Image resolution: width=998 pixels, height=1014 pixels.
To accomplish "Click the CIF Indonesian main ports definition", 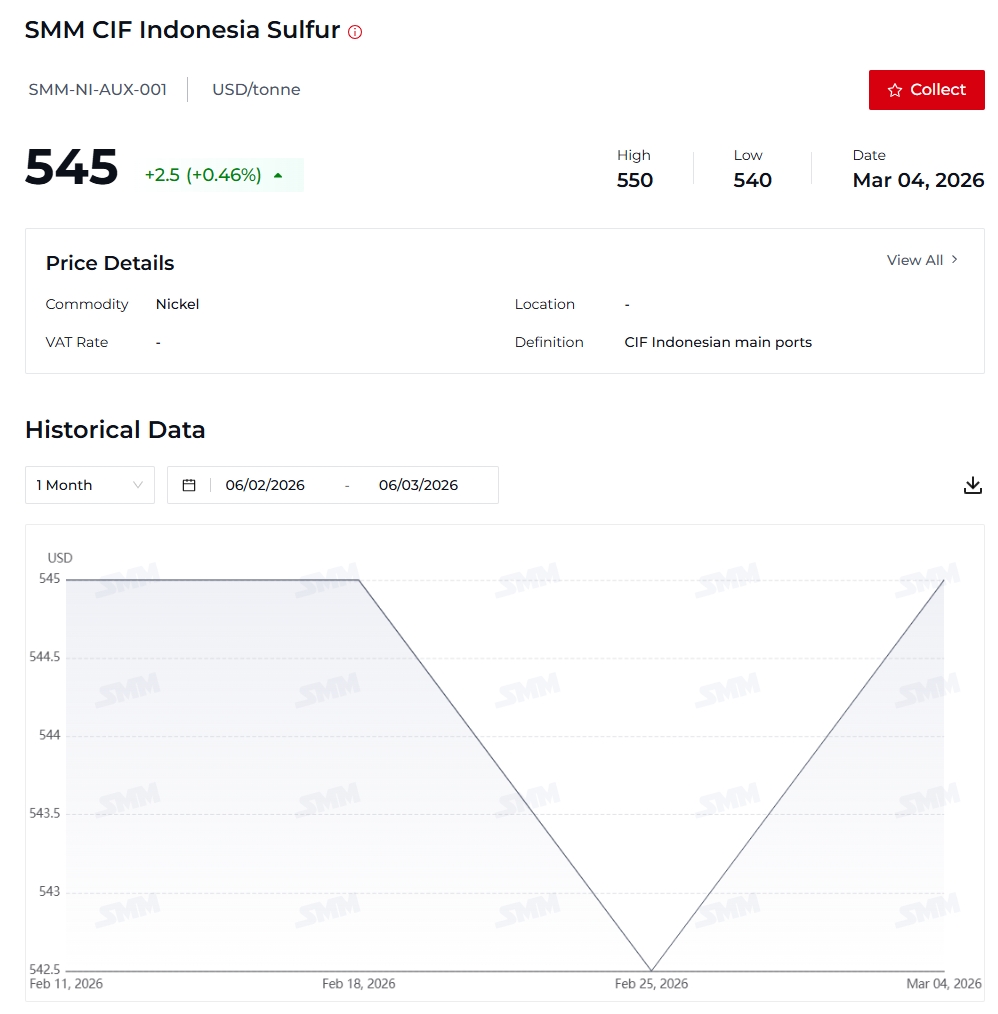I will point(718,342).
